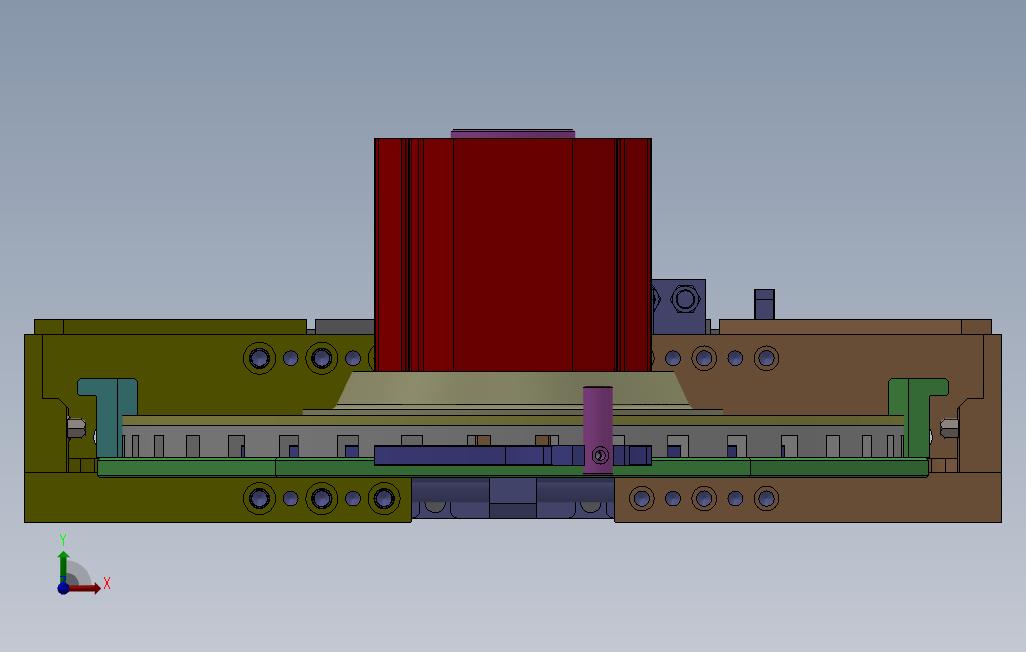Select the long green base plate
The width and height of the screenshot is (1026, 652).
[x=513, y=467]
